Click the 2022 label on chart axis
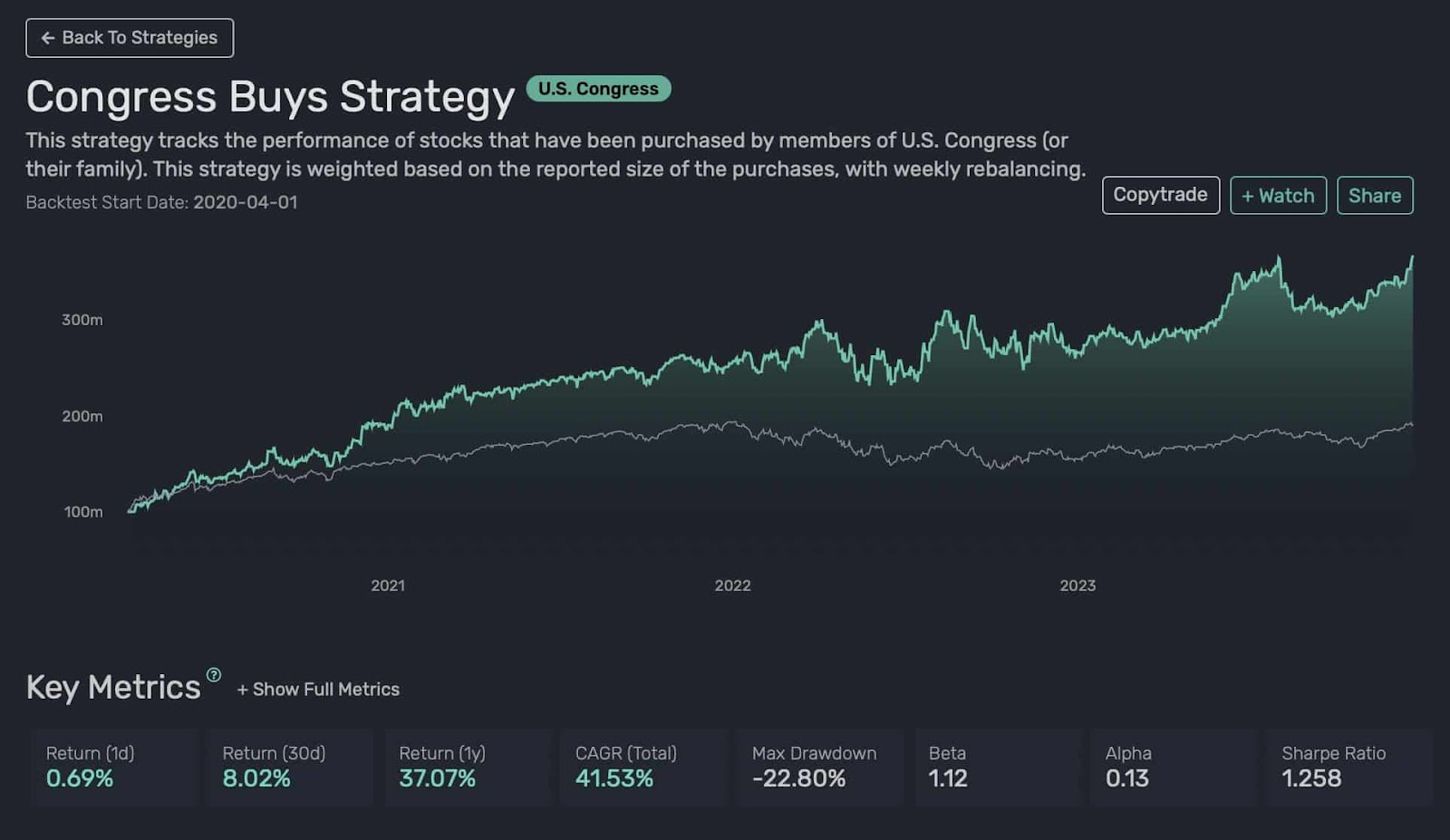This screenshot has height=840, width=1450. (x=732, y=585)
